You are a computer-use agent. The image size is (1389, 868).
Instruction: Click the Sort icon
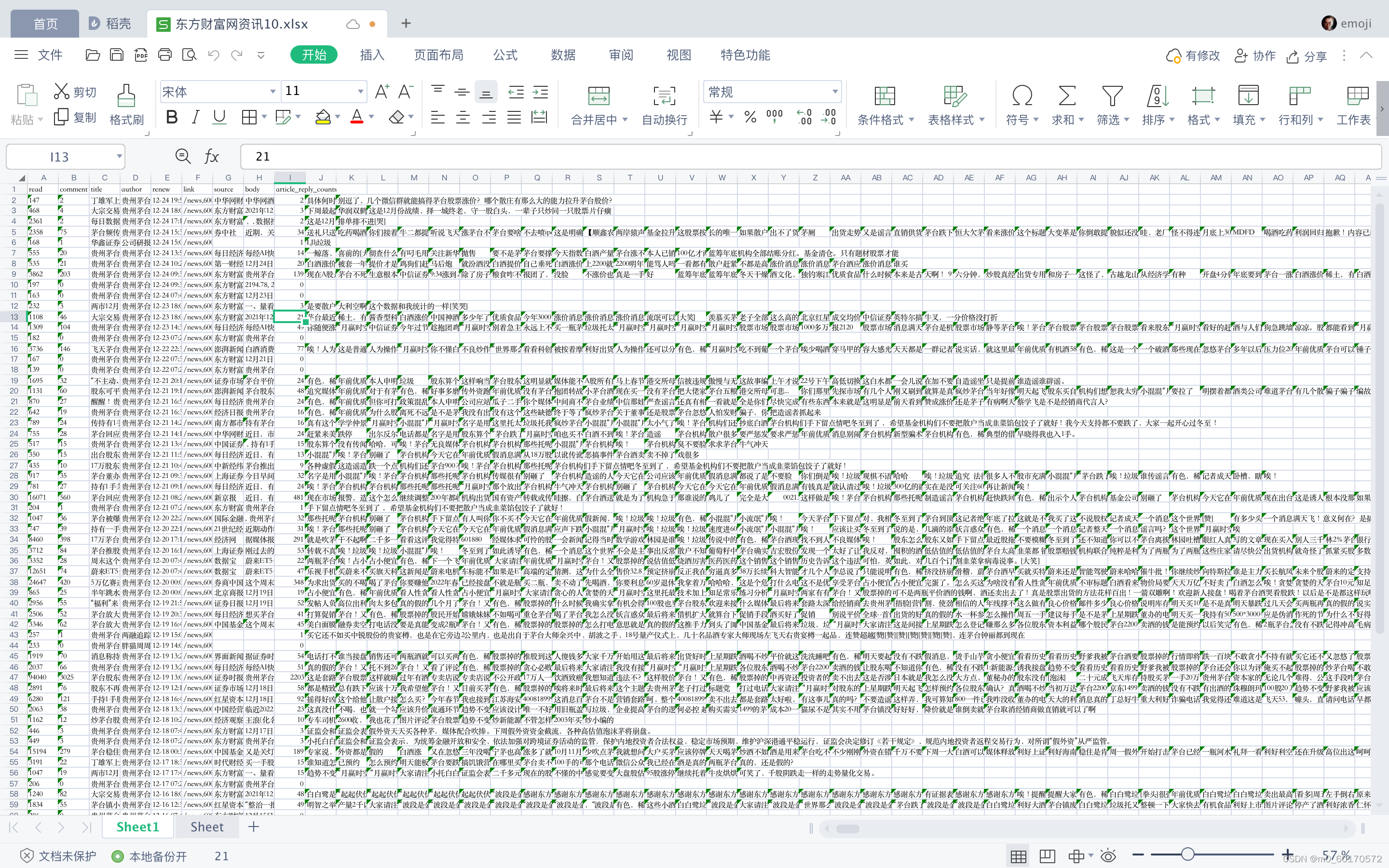1157,96
